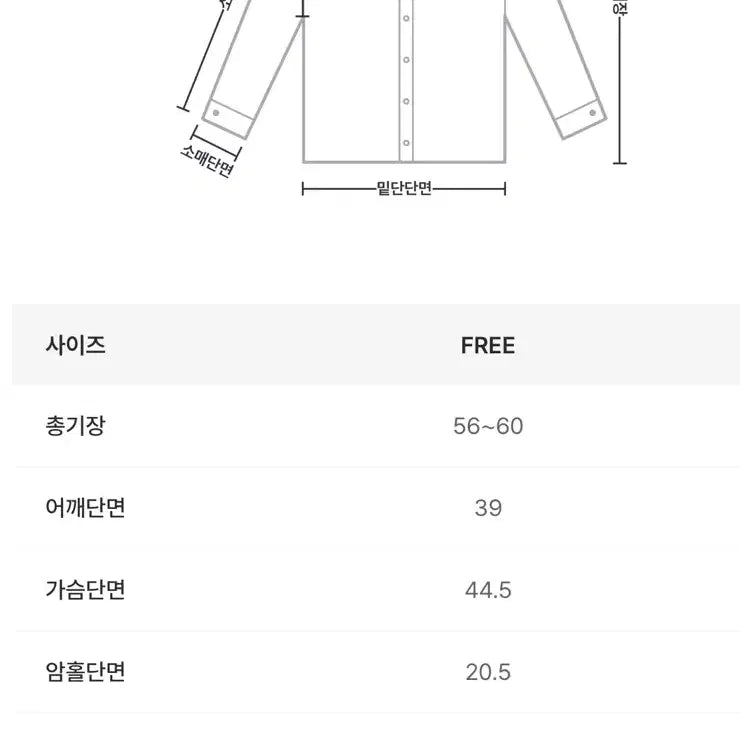Click the 암홀단면 row label
Image resolution: width=740 pixels, height=740 pixels.
[86, 671]
